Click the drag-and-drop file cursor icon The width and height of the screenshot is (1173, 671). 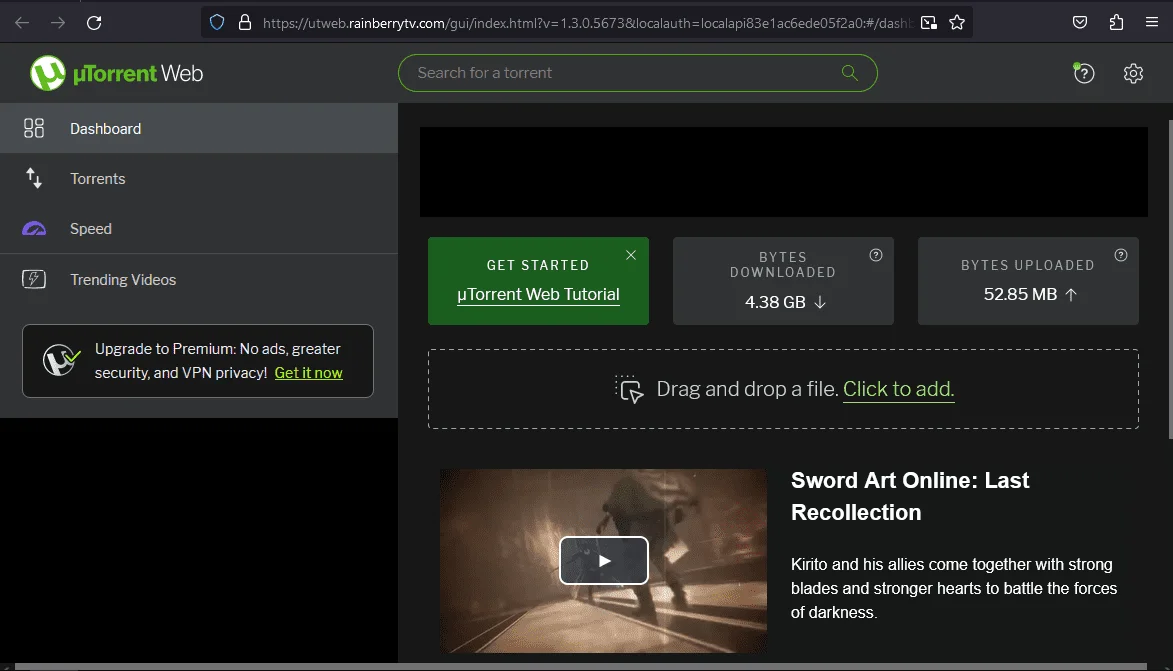(629, 389)
